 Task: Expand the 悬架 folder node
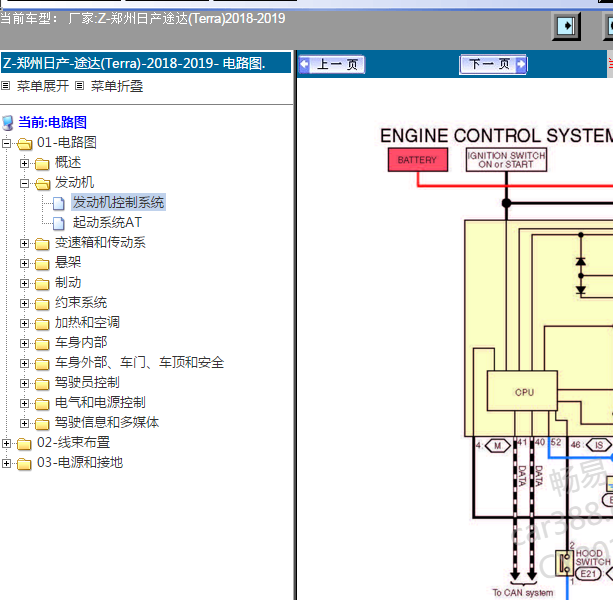[24, 263]
